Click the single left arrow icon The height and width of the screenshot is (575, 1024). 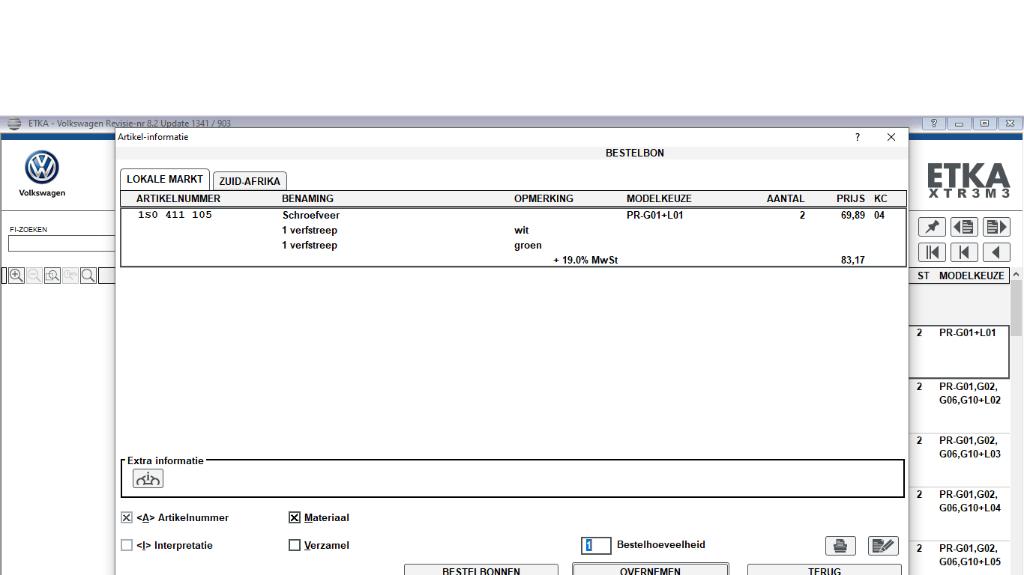click(996, 252)
